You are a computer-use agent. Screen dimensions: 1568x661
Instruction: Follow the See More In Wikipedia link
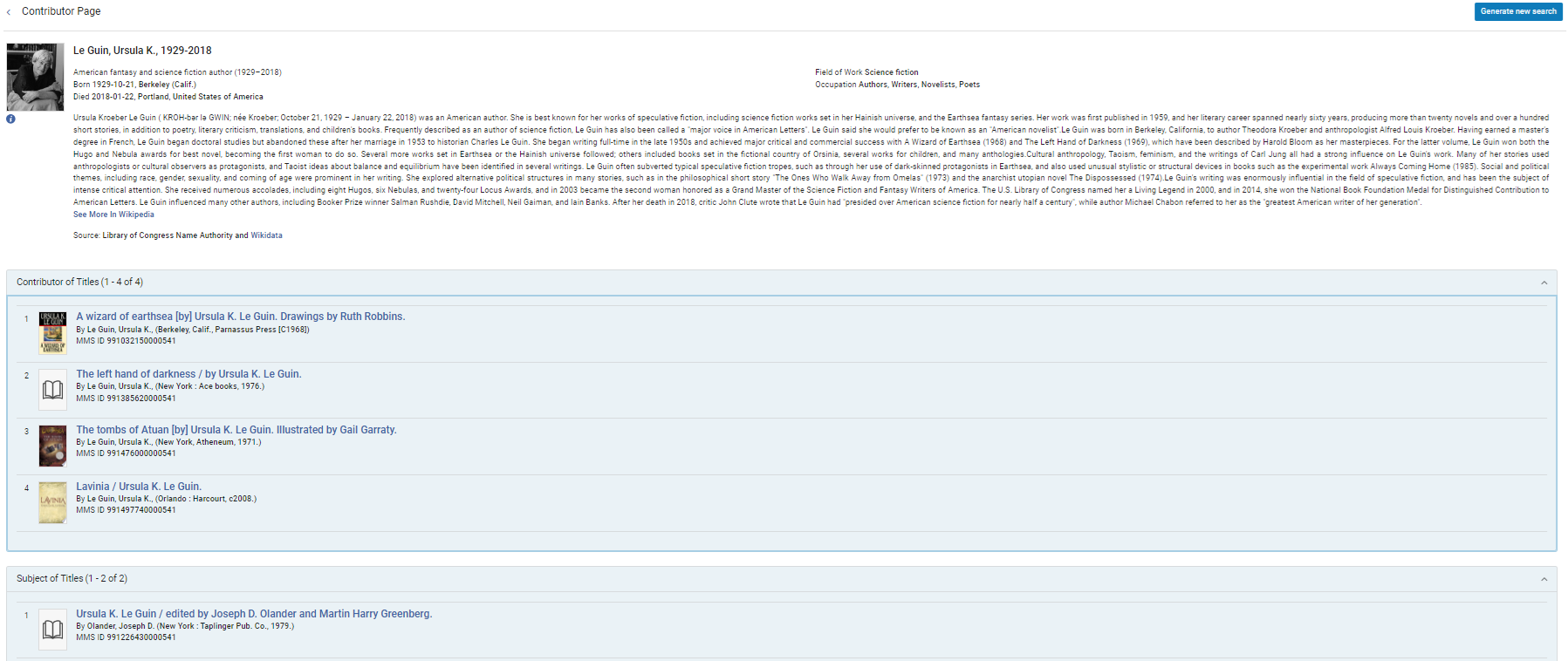[113, 215]
